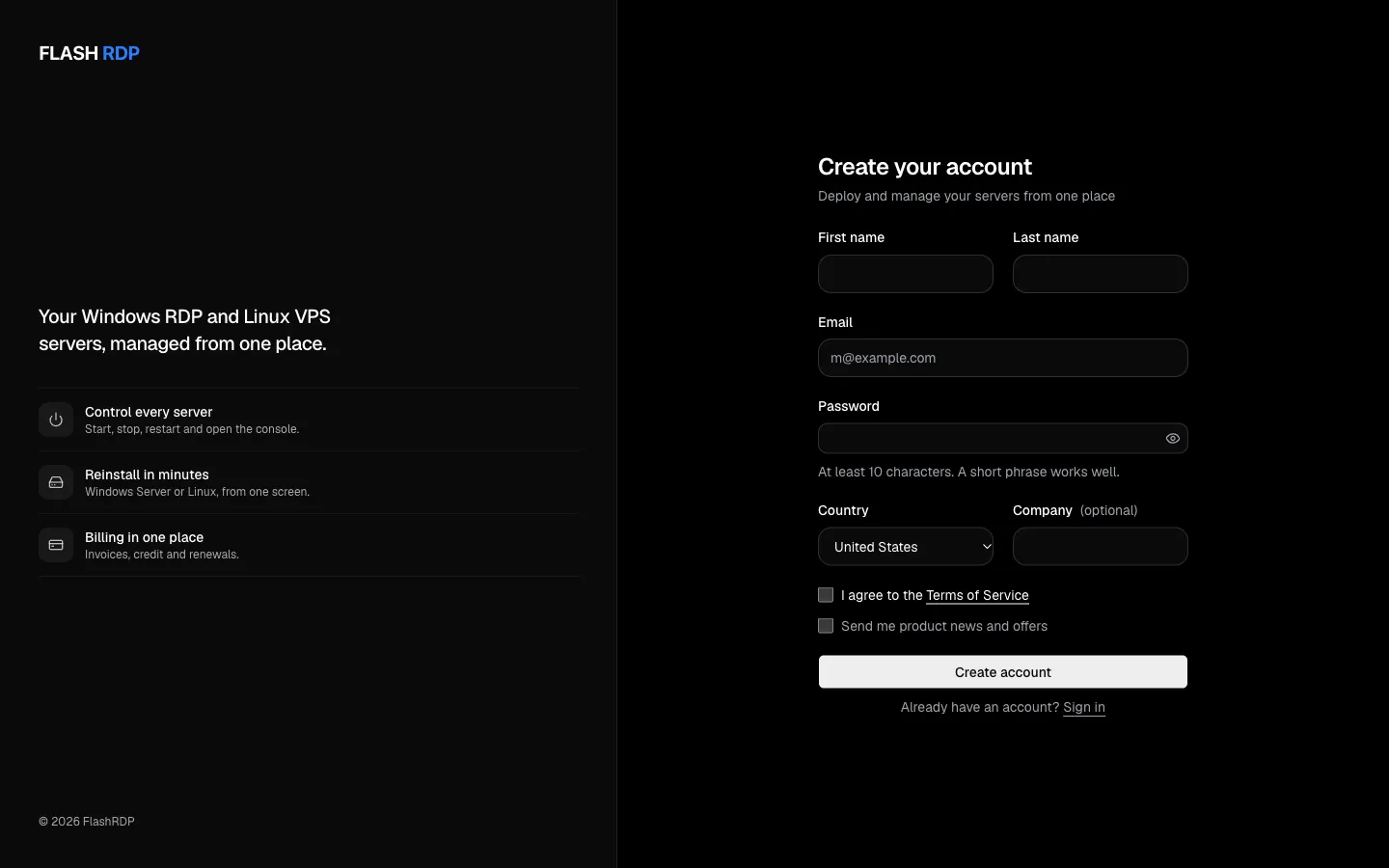Click 'Windows Server or Linux, from one screen'
The image size is (1389, 868).
[197, 492]
